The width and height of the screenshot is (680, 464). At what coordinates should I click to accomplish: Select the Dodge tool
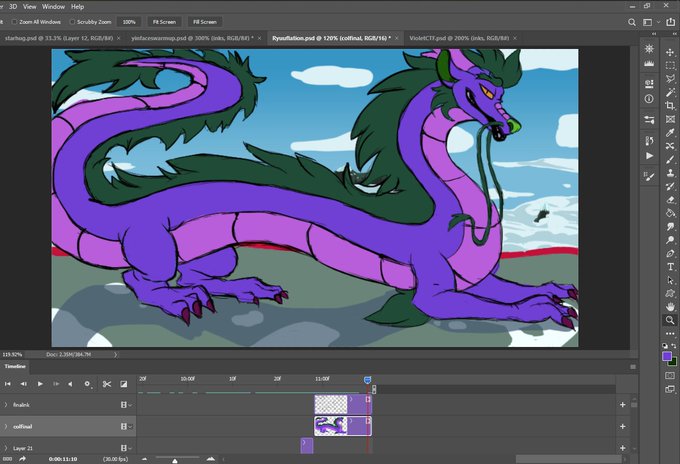(670, 240)
